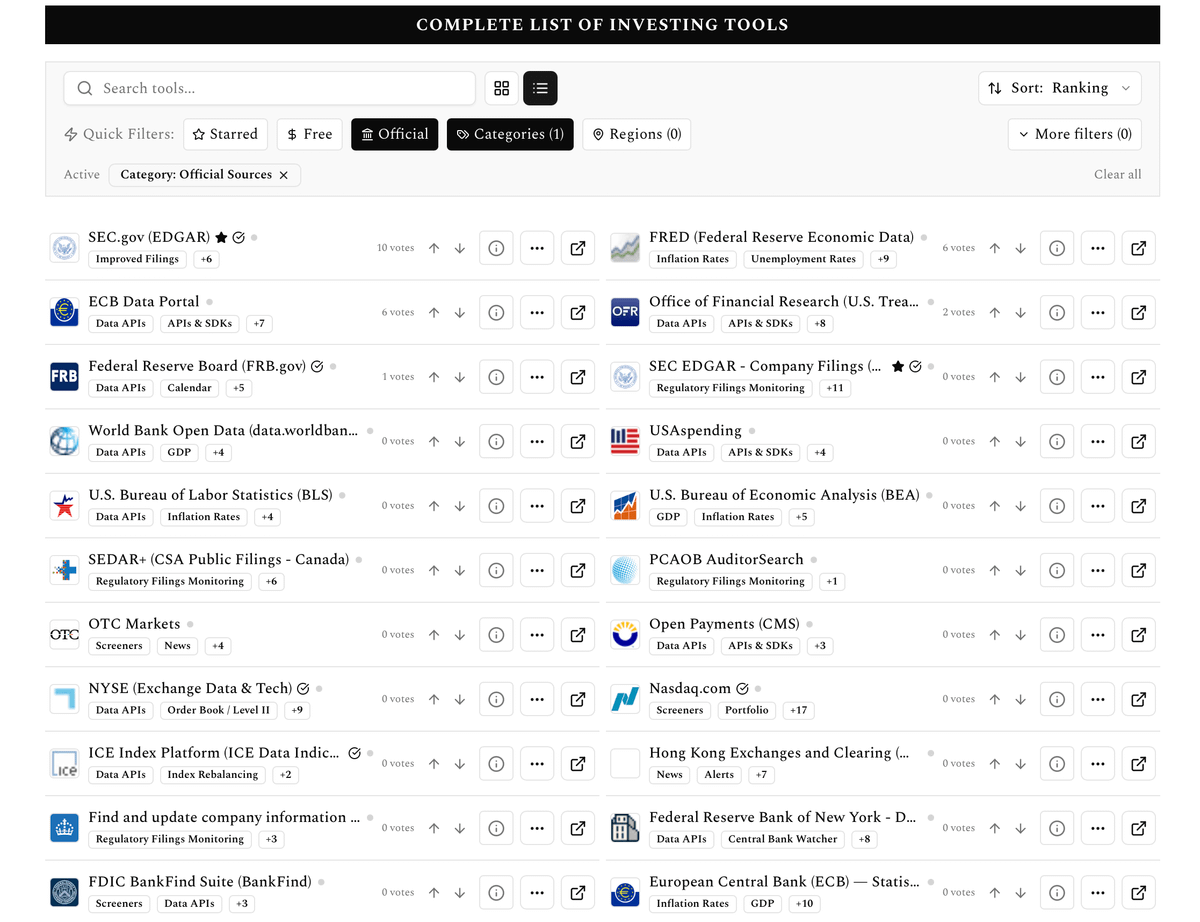Open external link for Hong Kong Exchanges and Clearing
Viewport: 1200px width, 922px height.
[x=1139, y=763]
